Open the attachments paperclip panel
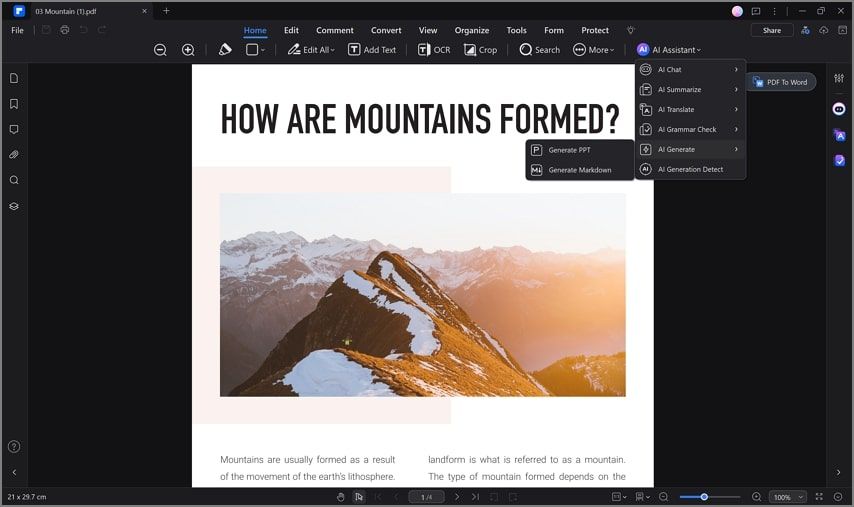The height and width of the screenshot is (507, 854). [14, 155]
